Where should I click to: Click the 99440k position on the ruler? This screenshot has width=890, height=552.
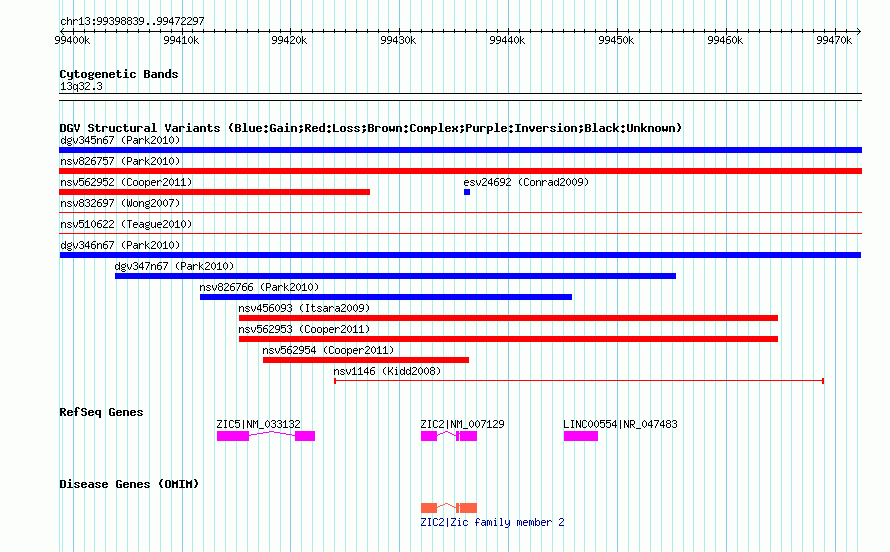click(507, 40)
